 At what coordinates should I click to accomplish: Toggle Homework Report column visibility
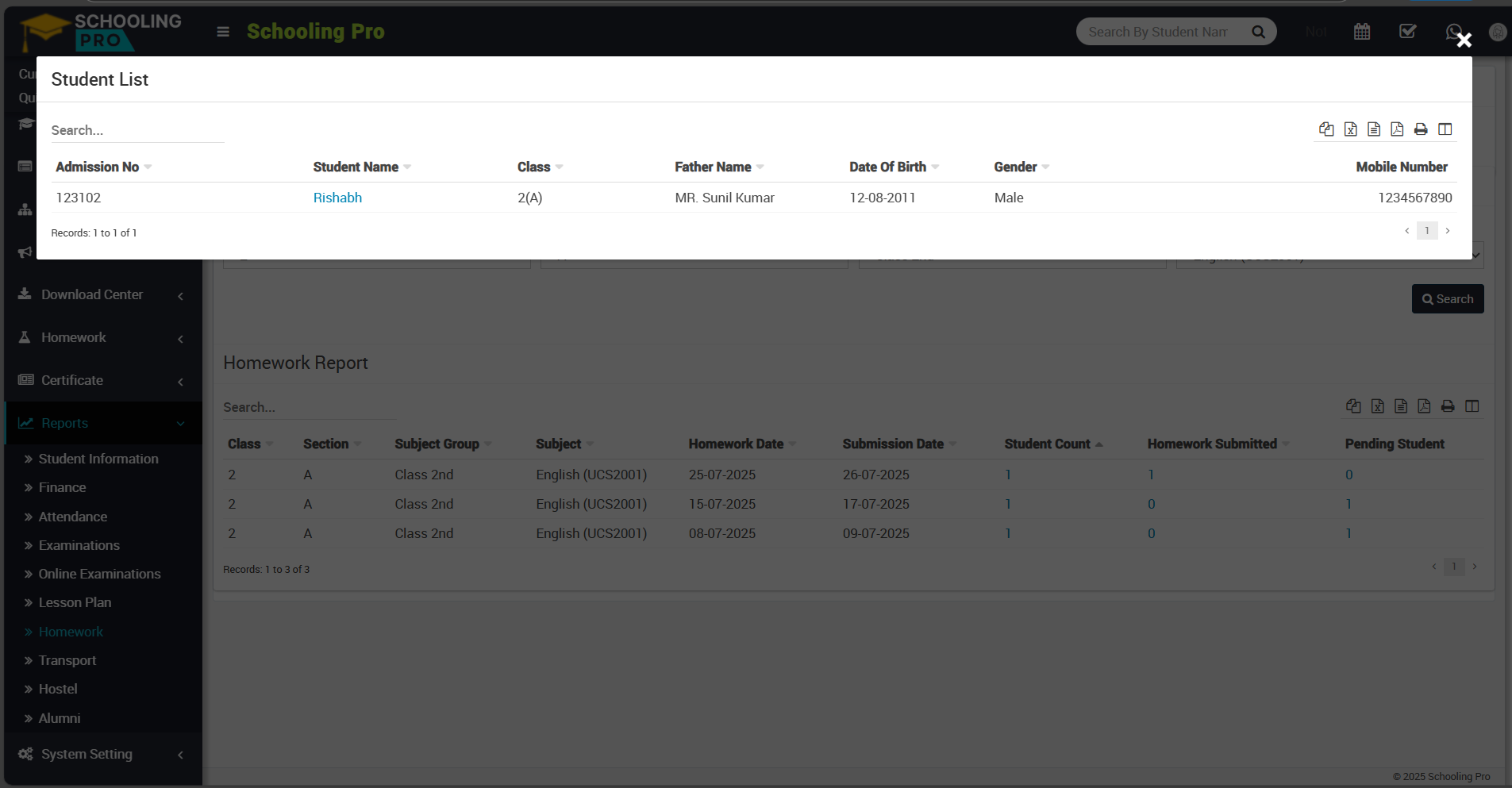coord(1472,406)
